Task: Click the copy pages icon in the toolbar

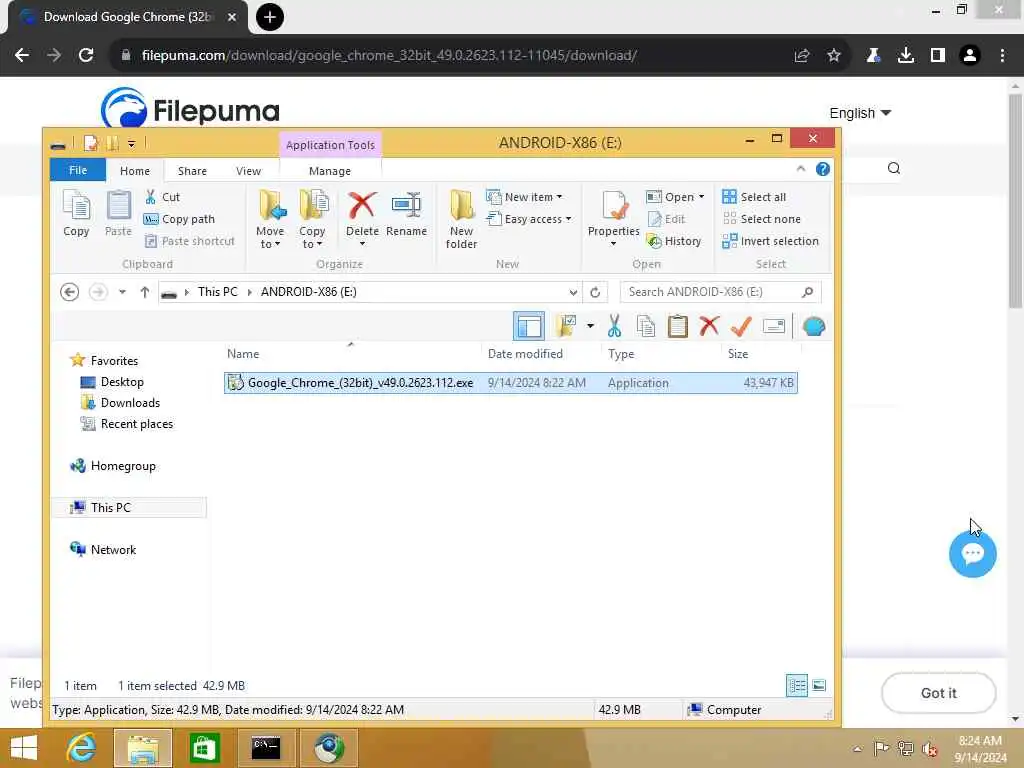Action: 646,326
